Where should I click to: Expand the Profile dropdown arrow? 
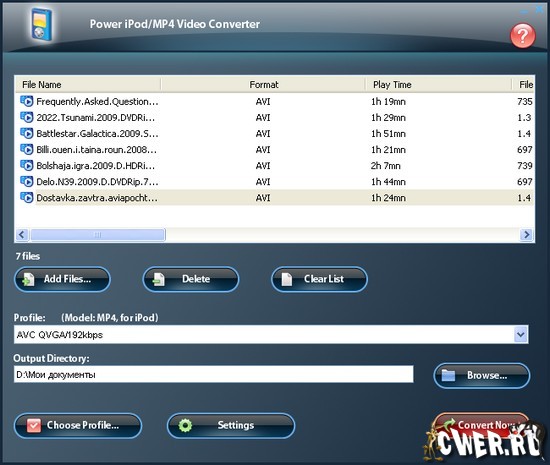(521, 335)
